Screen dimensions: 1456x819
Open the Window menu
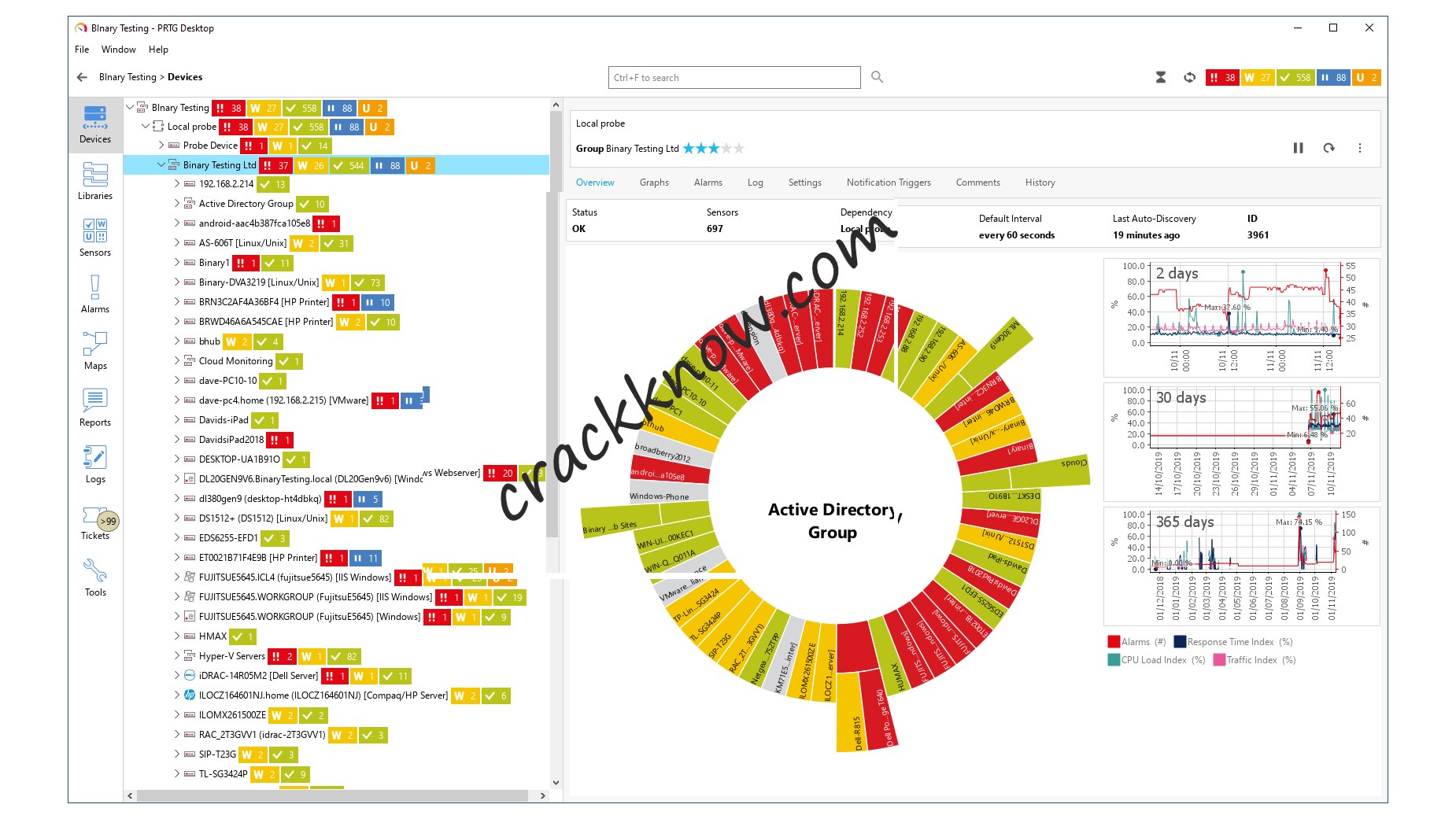coord(119,49)
